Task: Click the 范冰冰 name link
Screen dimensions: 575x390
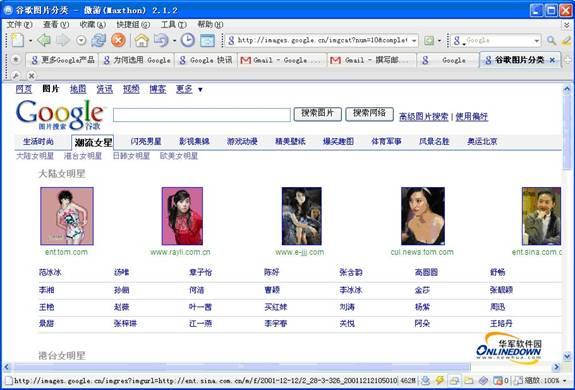Action: point(50,272)
